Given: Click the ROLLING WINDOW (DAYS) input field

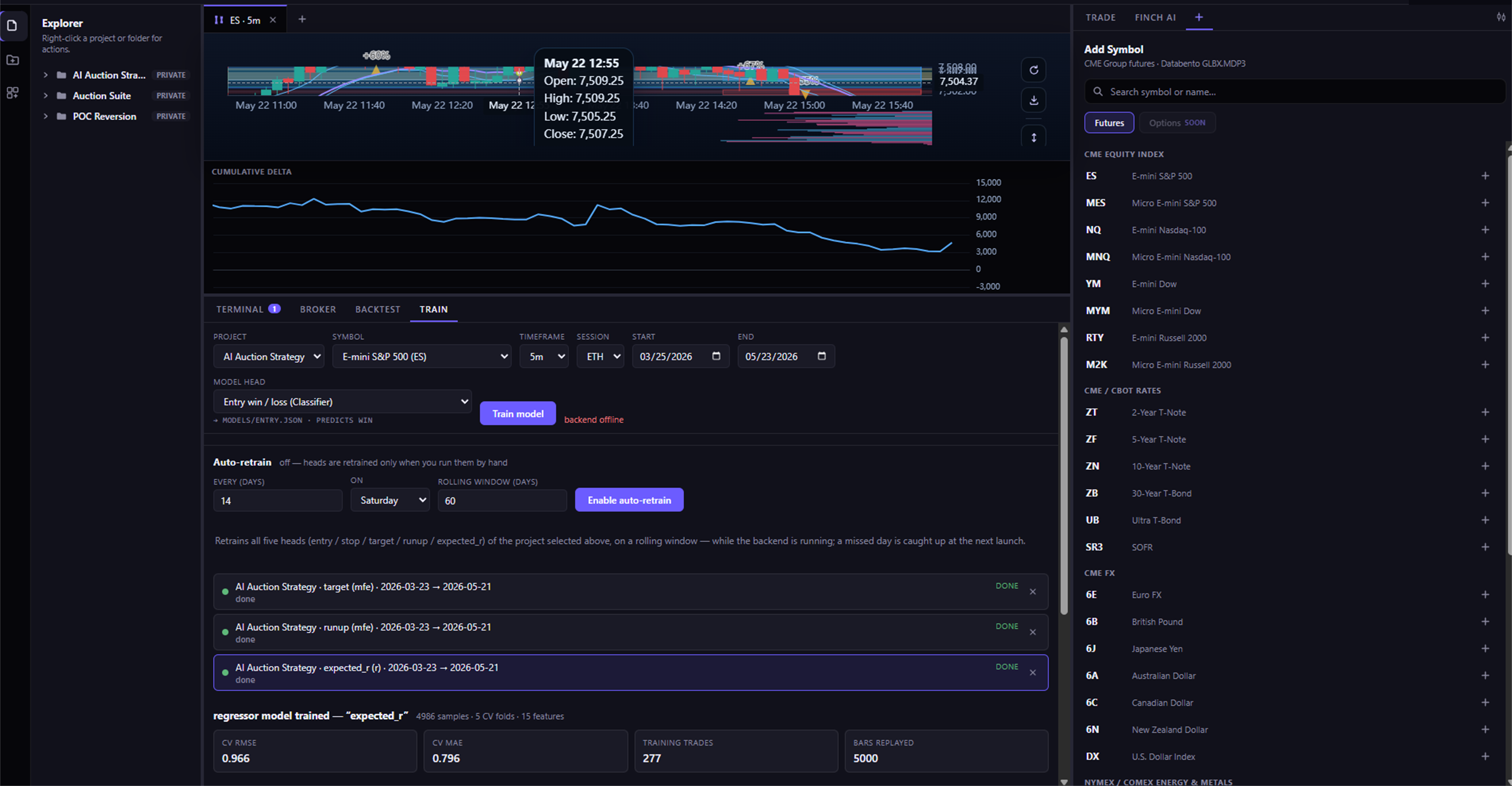Looking at the screenshot, I should (x=502, y=501).
